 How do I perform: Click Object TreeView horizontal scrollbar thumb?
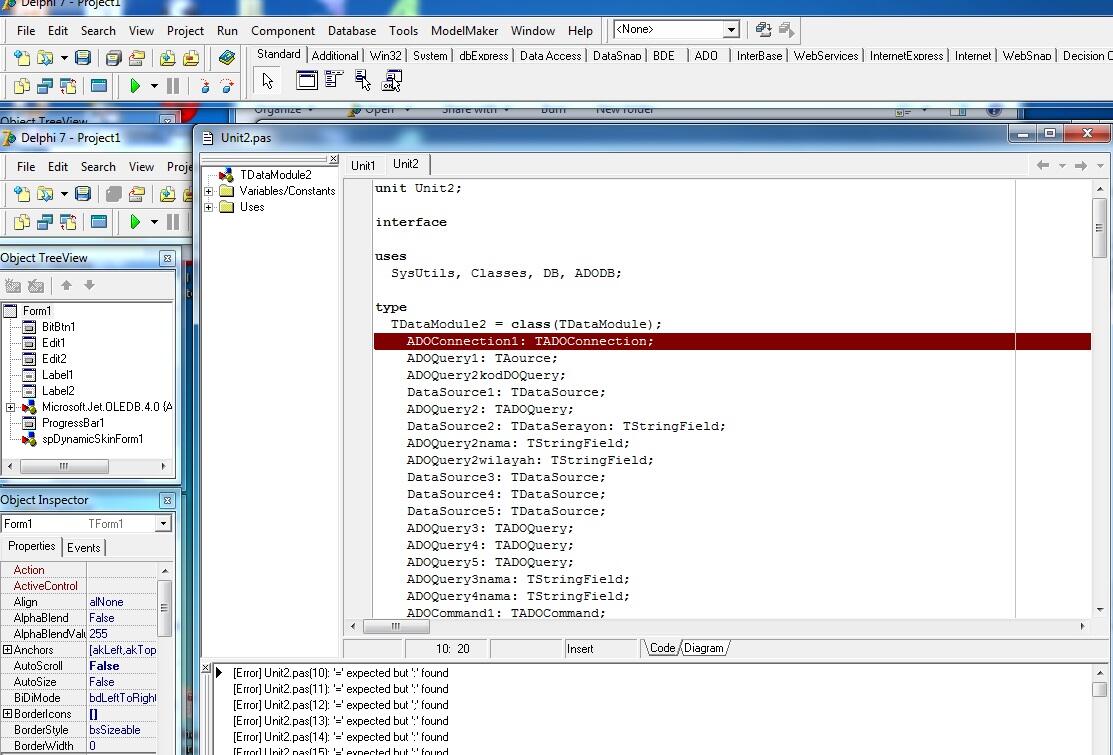[64, 466]
